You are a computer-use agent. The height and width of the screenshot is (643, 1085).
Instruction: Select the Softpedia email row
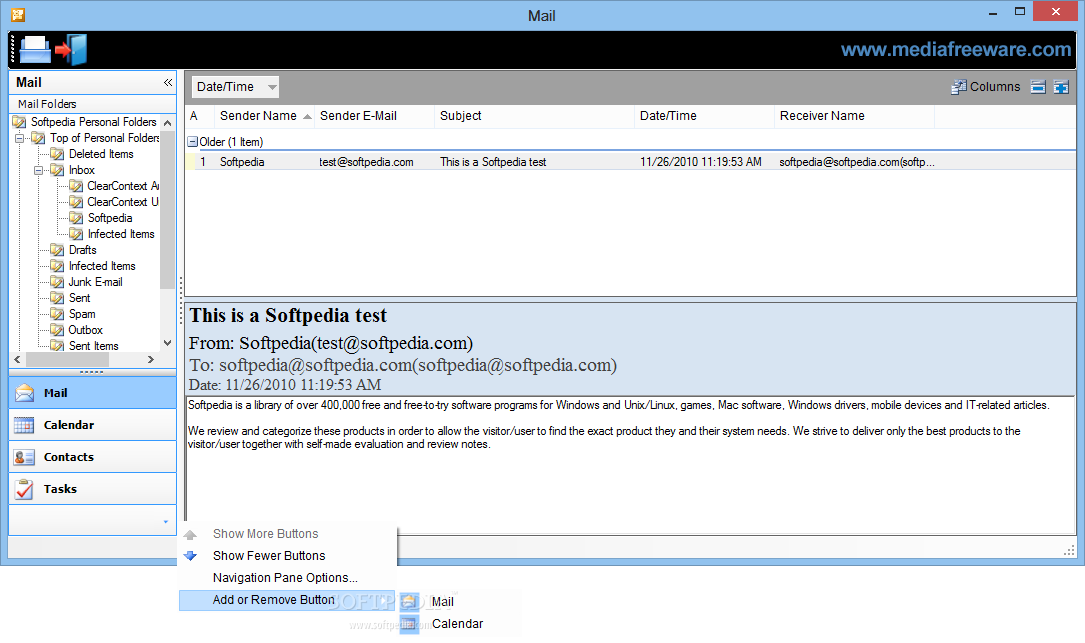(630, 162)
